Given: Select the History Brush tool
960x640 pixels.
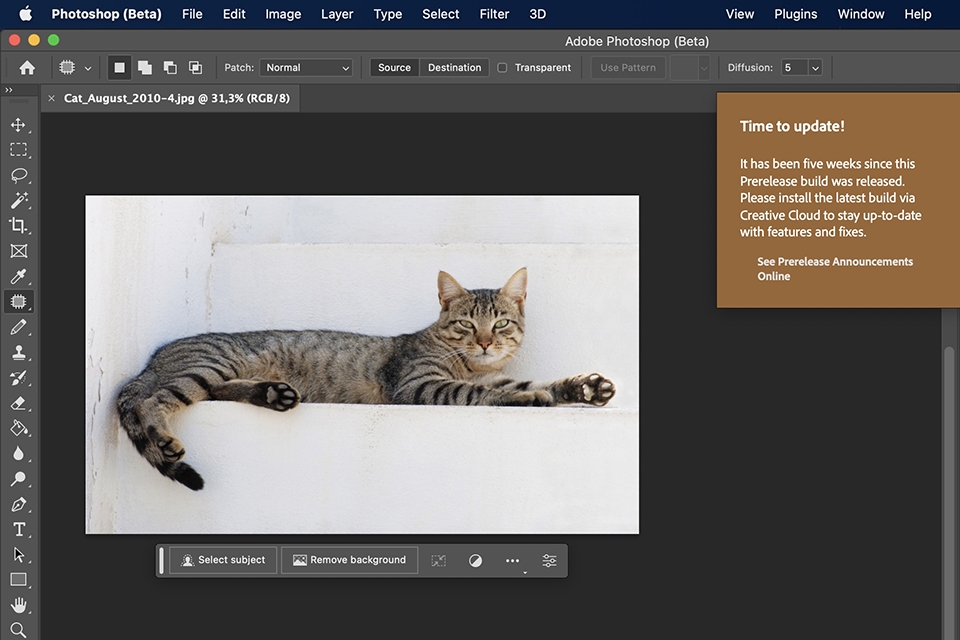Looking at the screenshot, I should [18, 378].
